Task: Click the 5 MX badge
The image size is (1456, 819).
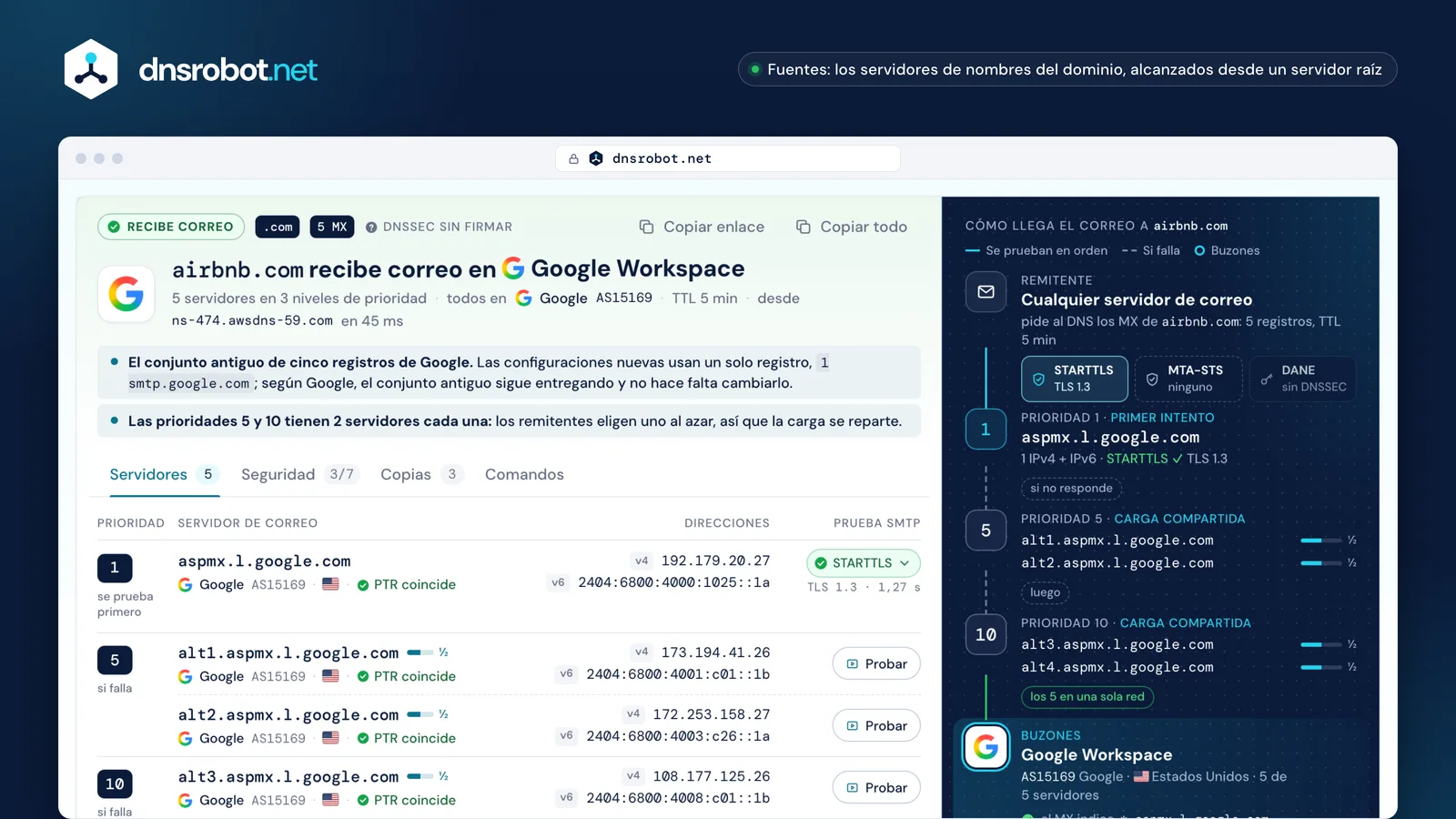Action: coord(332,227)
